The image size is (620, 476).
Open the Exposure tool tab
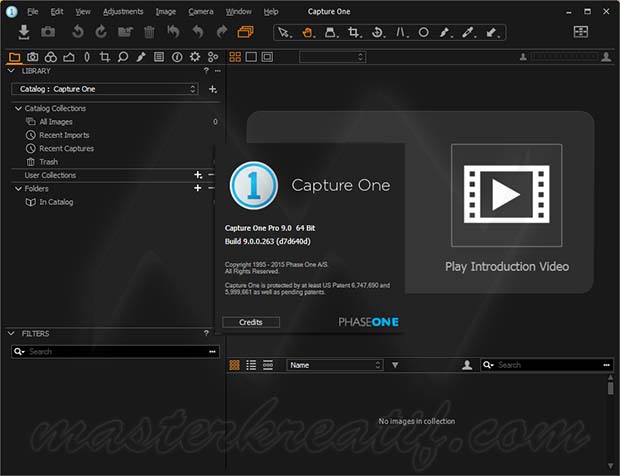69,57
